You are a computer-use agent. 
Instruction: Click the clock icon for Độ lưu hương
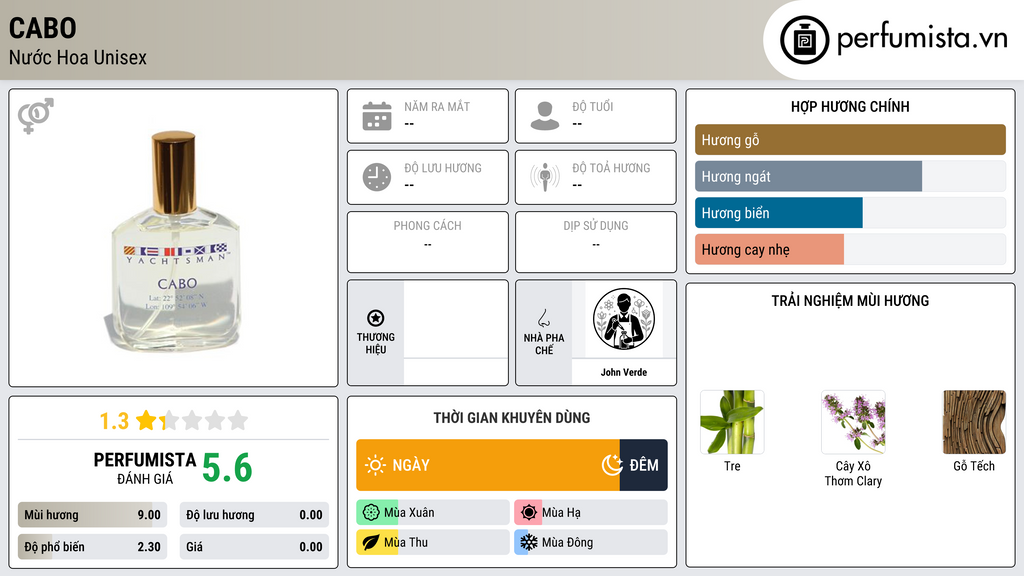377,177
